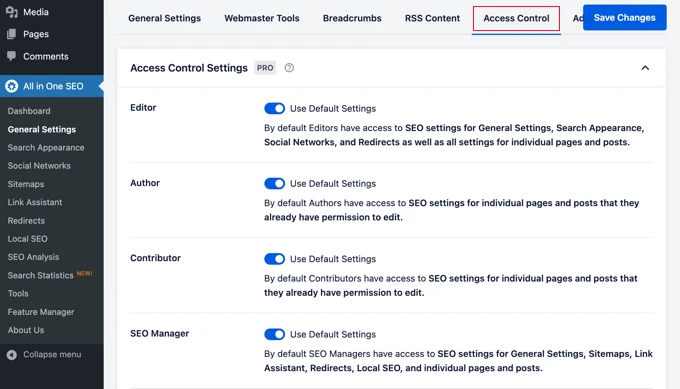Go to the AIOSEO Dashboard
The image size is (680, 389).
(x=29, y=111)
